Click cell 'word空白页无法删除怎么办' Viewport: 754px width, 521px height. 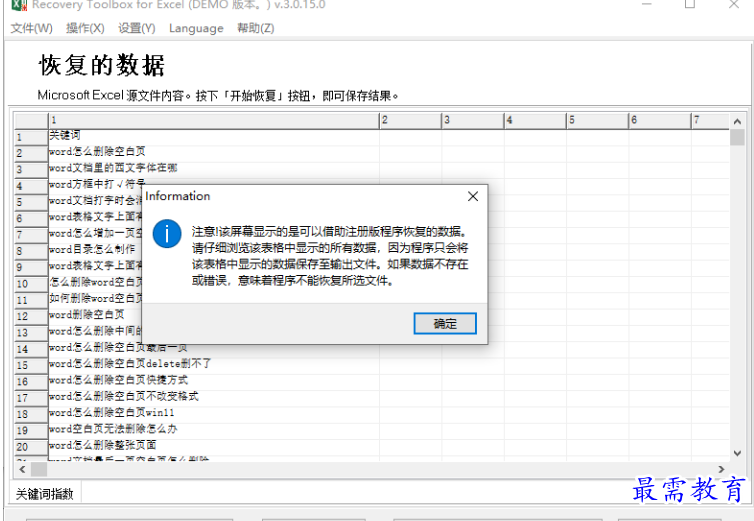pos(214,430)
